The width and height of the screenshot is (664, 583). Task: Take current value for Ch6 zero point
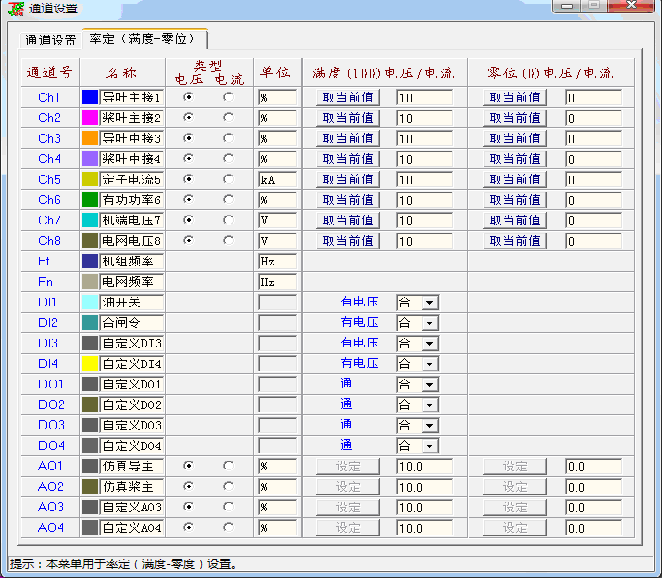(x=515, y=200)
